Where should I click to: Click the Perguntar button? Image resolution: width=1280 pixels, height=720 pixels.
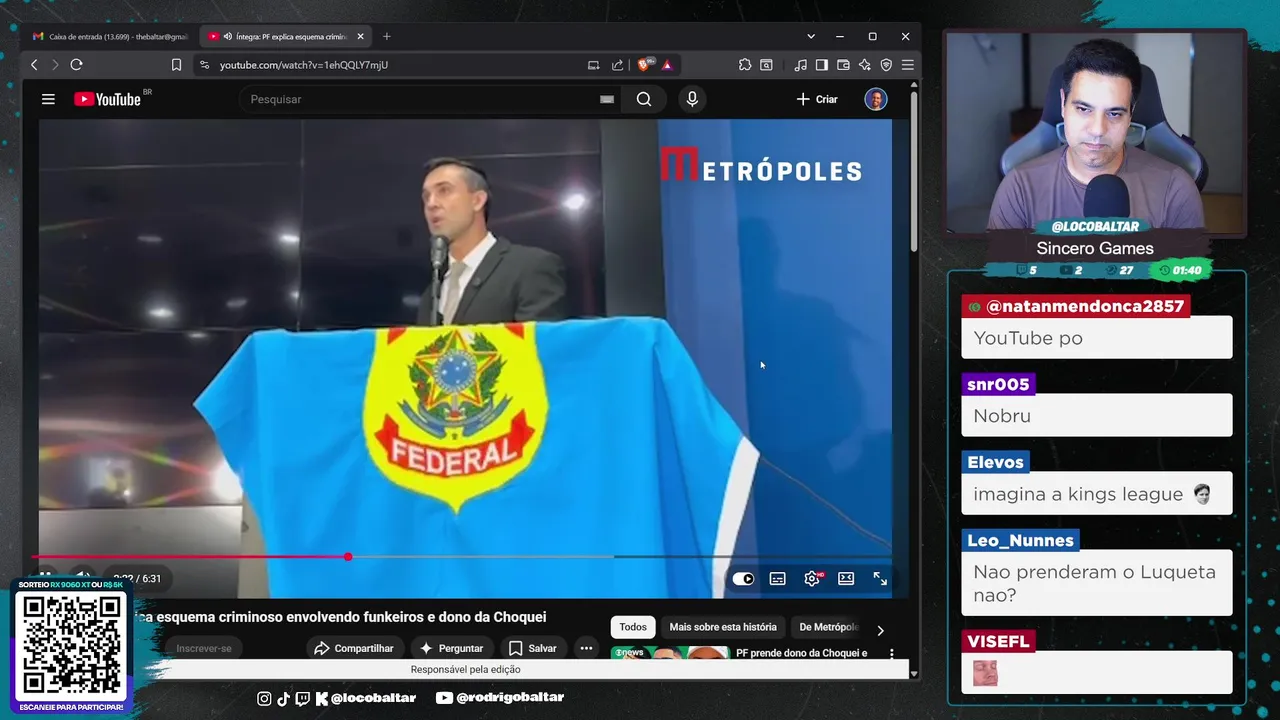coord(451,648)
